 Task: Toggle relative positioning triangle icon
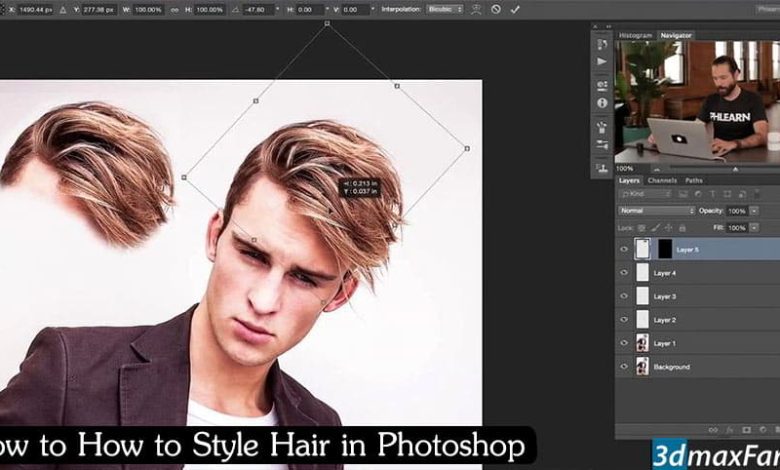pos(63,9)
